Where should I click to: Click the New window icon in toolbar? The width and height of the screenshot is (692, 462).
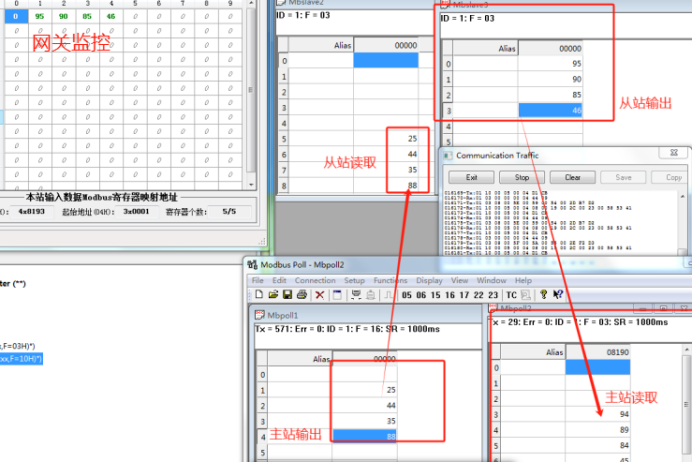click(x=337, y=295)
